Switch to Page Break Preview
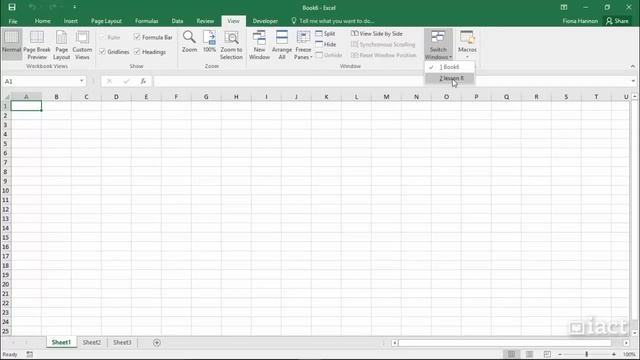This screenshot has width=640, height=360. [37, 44]
